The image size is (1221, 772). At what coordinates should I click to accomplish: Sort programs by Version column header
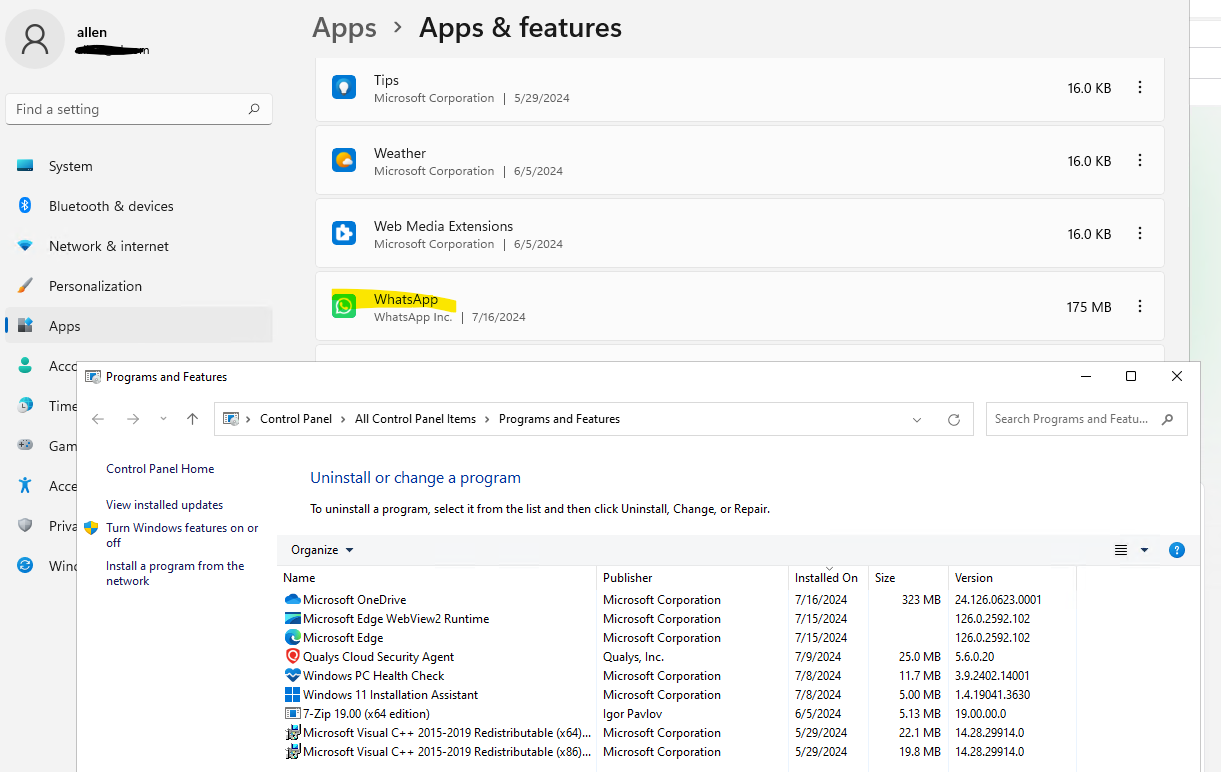1012,578
